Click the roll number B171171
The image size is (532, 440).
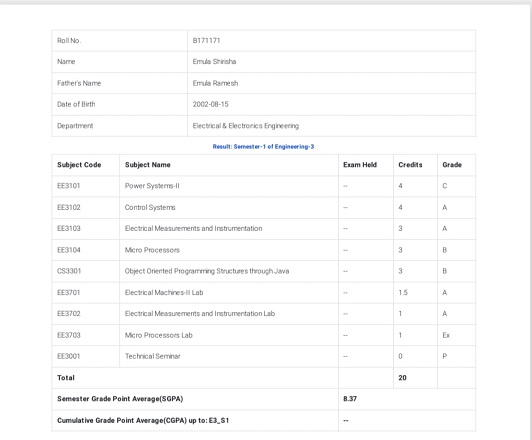coord(206,41)
